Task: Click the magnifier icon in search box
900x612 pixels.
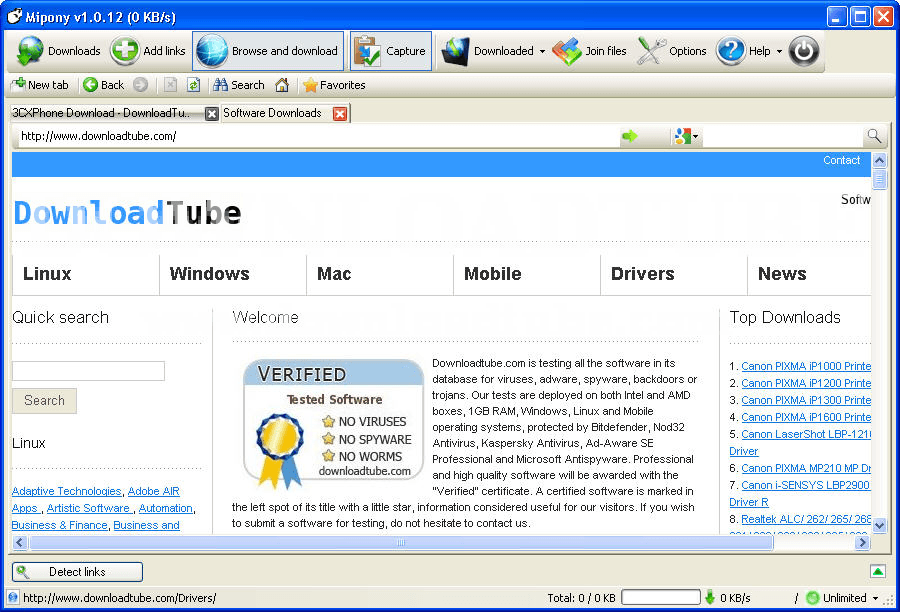Action: pyautogui.click(x=874, y=136)
